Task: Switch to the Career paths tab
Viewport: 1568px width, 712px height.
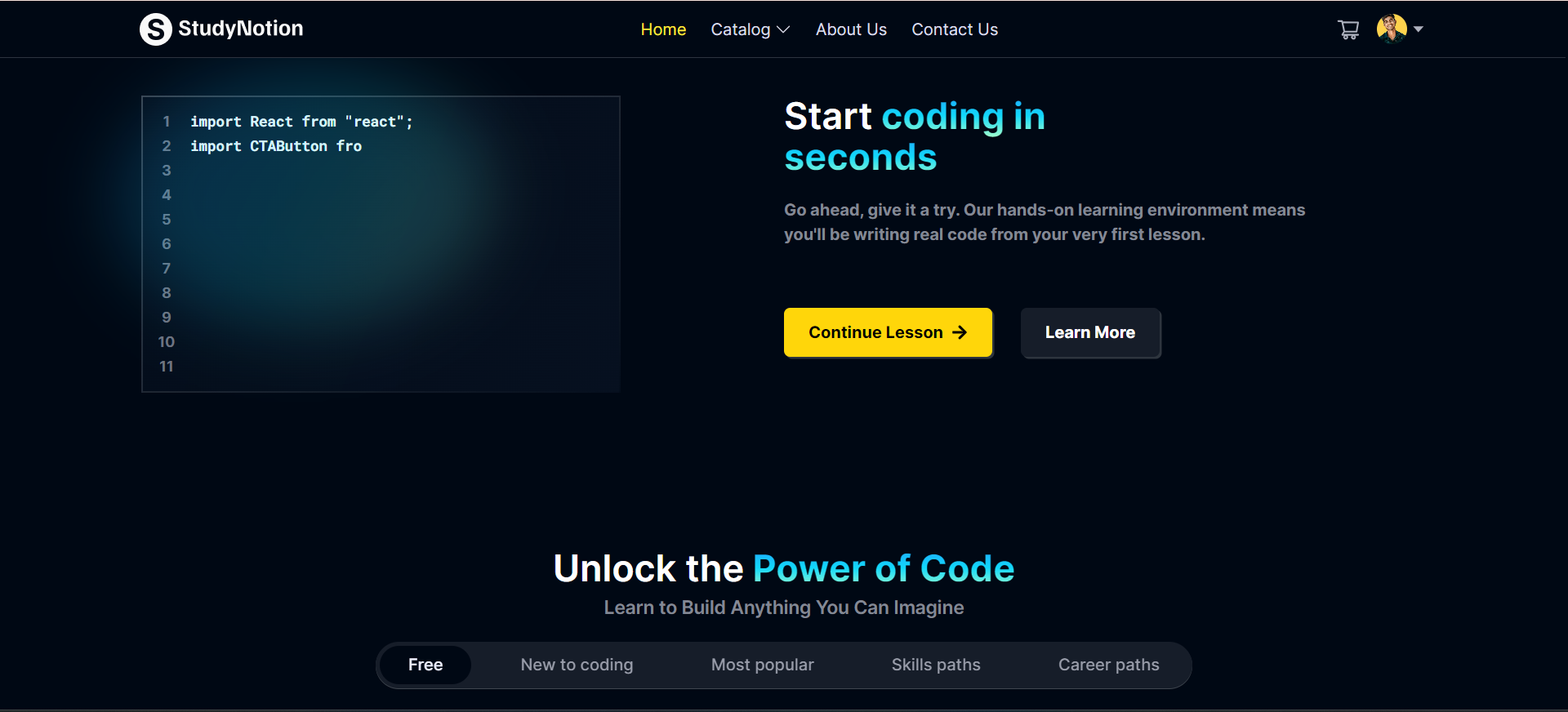Action: tap(1108, 665)
